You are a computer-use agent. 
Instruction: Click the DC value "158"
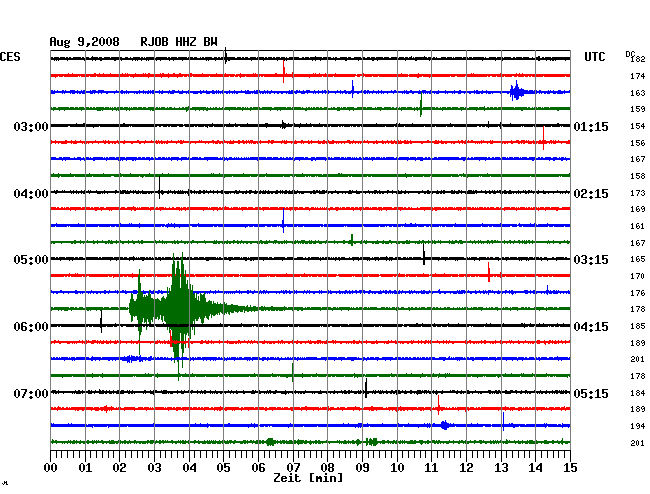point(638,176)
